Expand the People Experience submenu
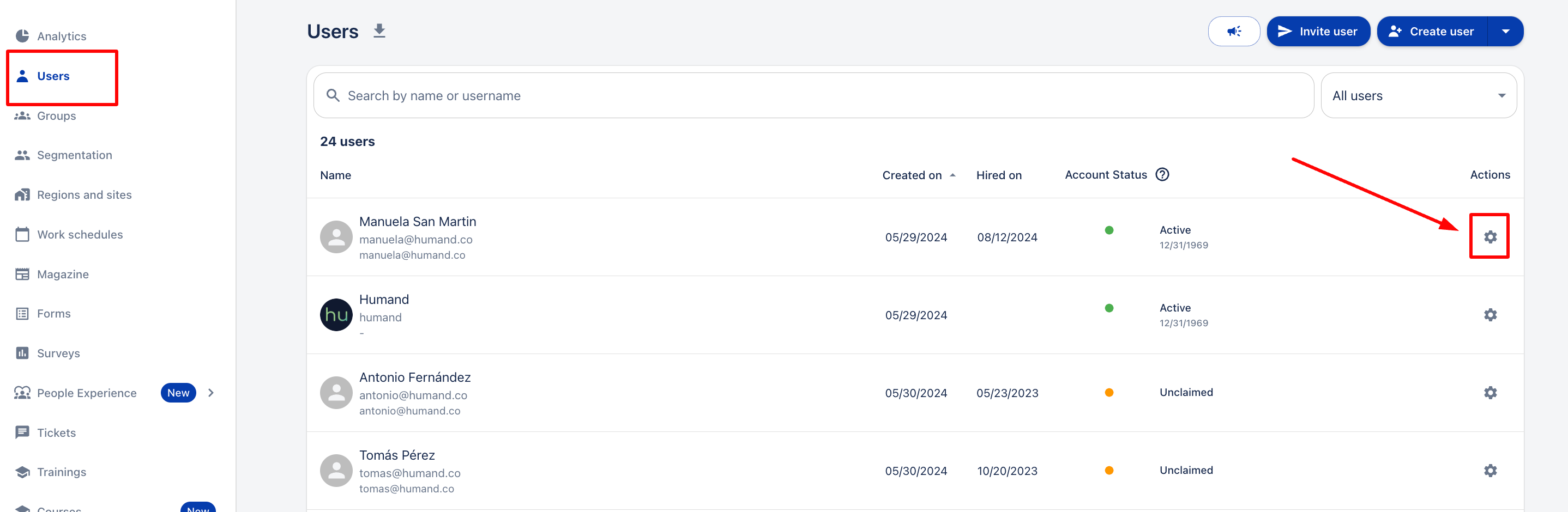Viewport: 1568px width, 512px height. click(x=210, y=393)
